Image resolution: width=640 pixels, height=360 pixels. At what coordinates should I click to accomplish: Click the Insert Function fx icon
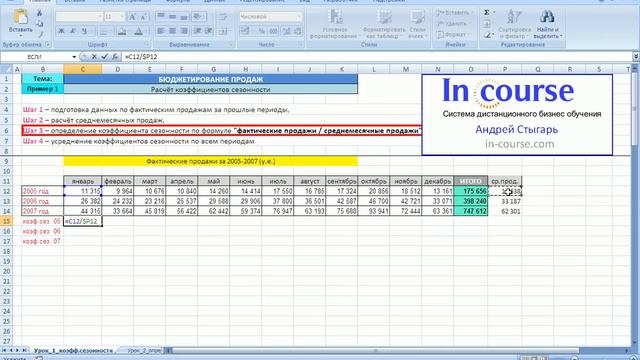(x=115, y=57)
